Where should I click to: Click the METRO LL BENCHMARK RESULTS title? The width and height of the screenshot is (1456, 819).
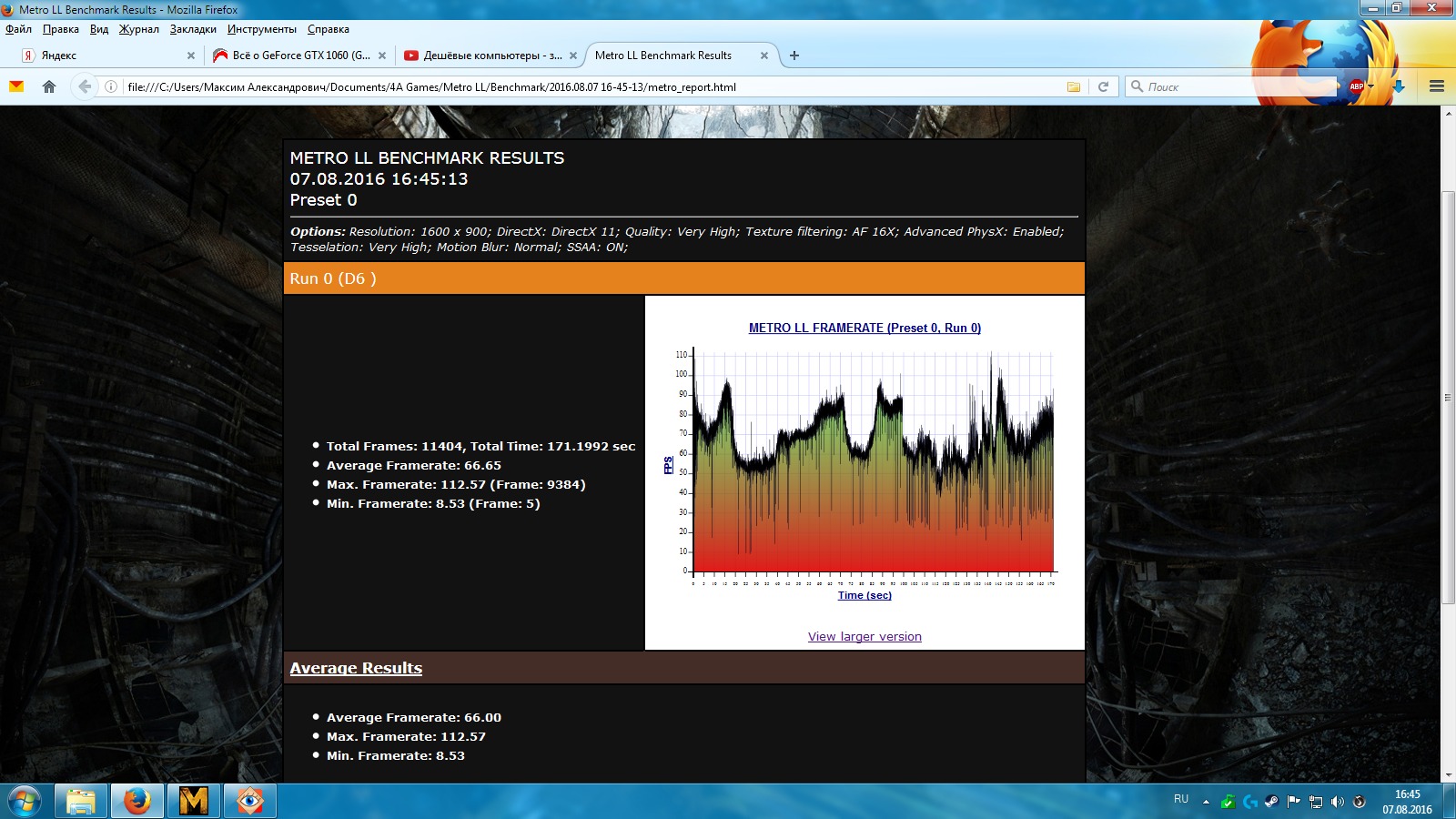pyautogui.click(x=427, y=158)
